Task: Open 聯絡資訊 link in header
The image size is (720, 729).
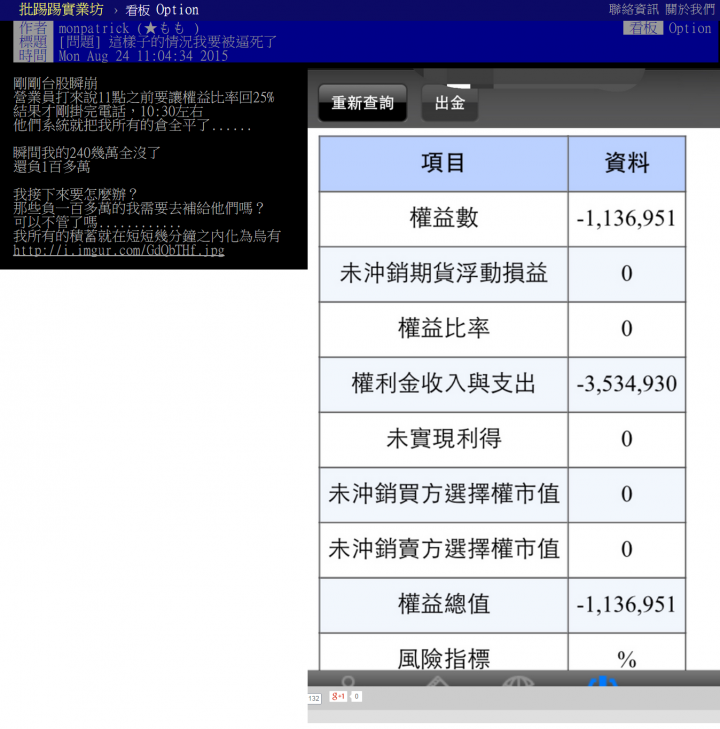Action: [634, 9]
